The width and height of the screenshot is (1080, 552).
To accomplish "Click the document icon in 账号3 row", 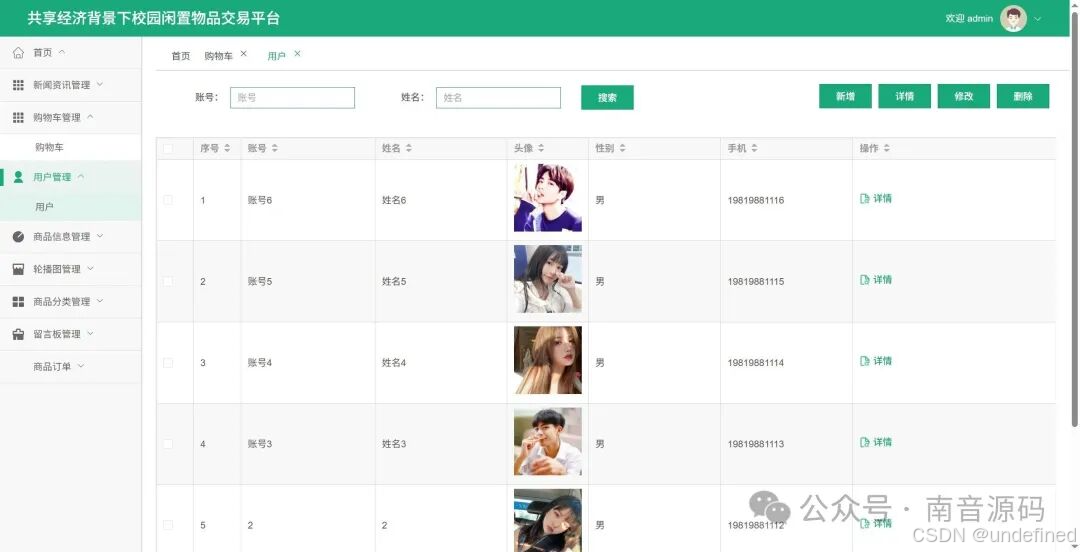I will (x=864, y=442).
